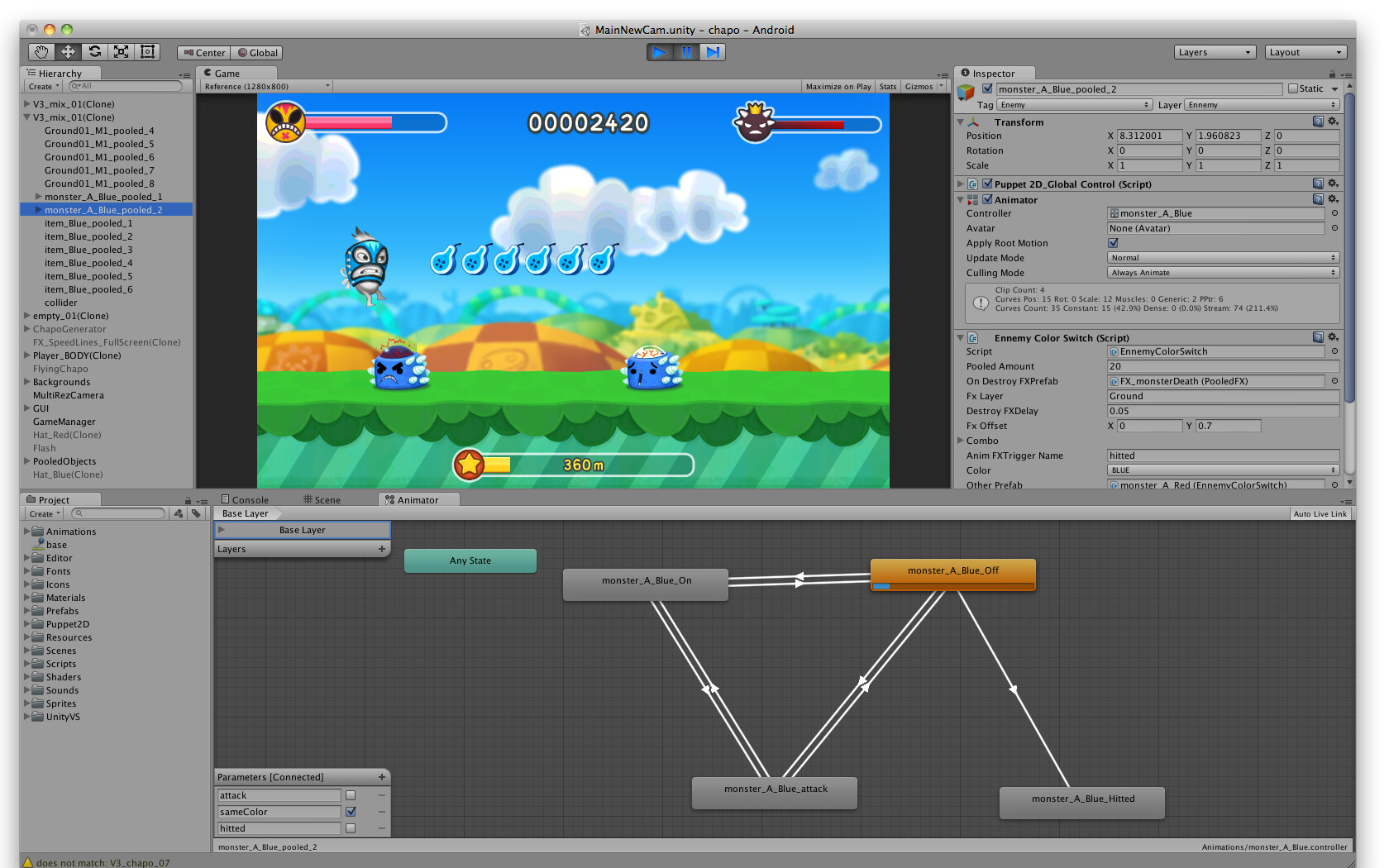This screenshot has height=868, width=1389.
Task: Select the Move tool
Action: tap(68, 51)
